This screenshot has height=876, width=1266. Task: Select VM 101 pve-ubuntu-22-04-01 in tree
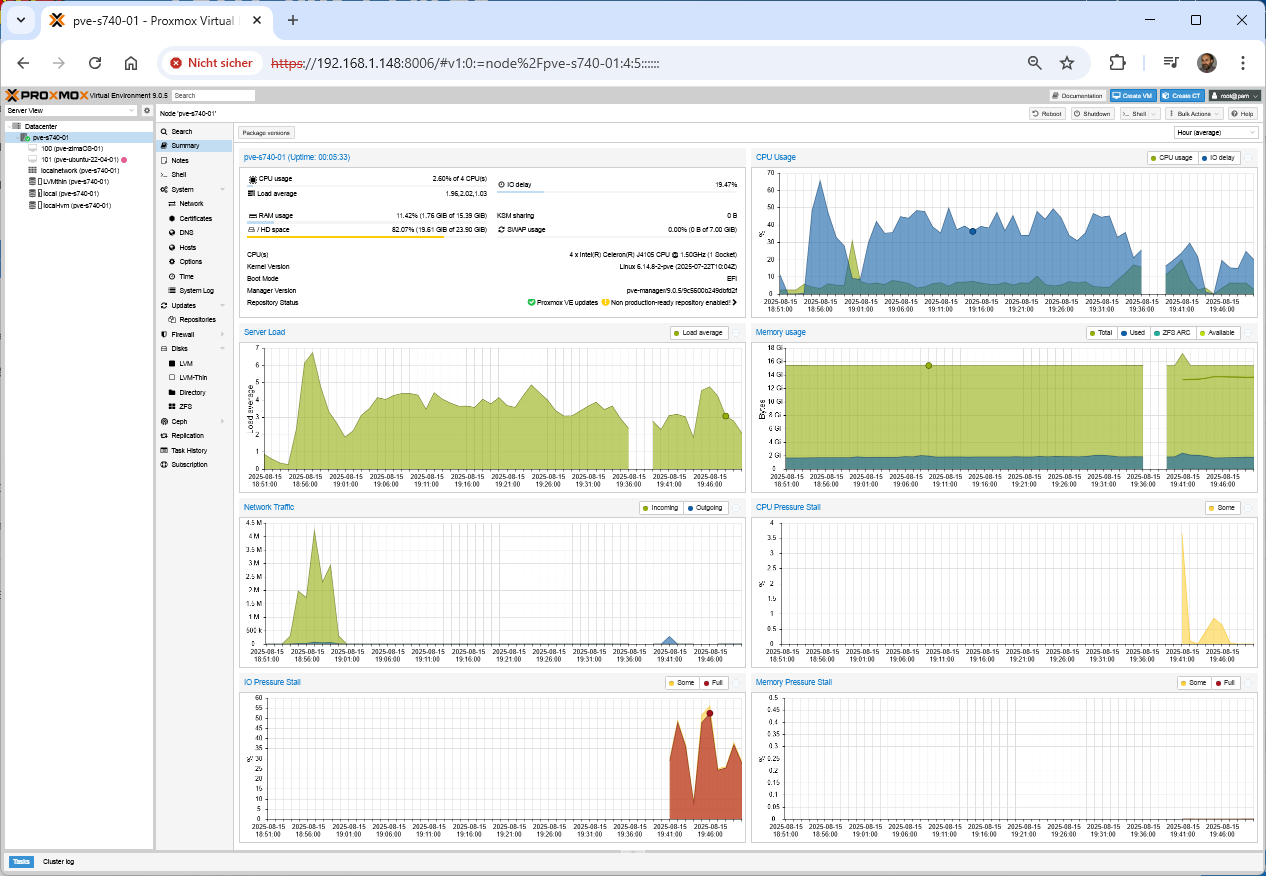coord(80,159)
